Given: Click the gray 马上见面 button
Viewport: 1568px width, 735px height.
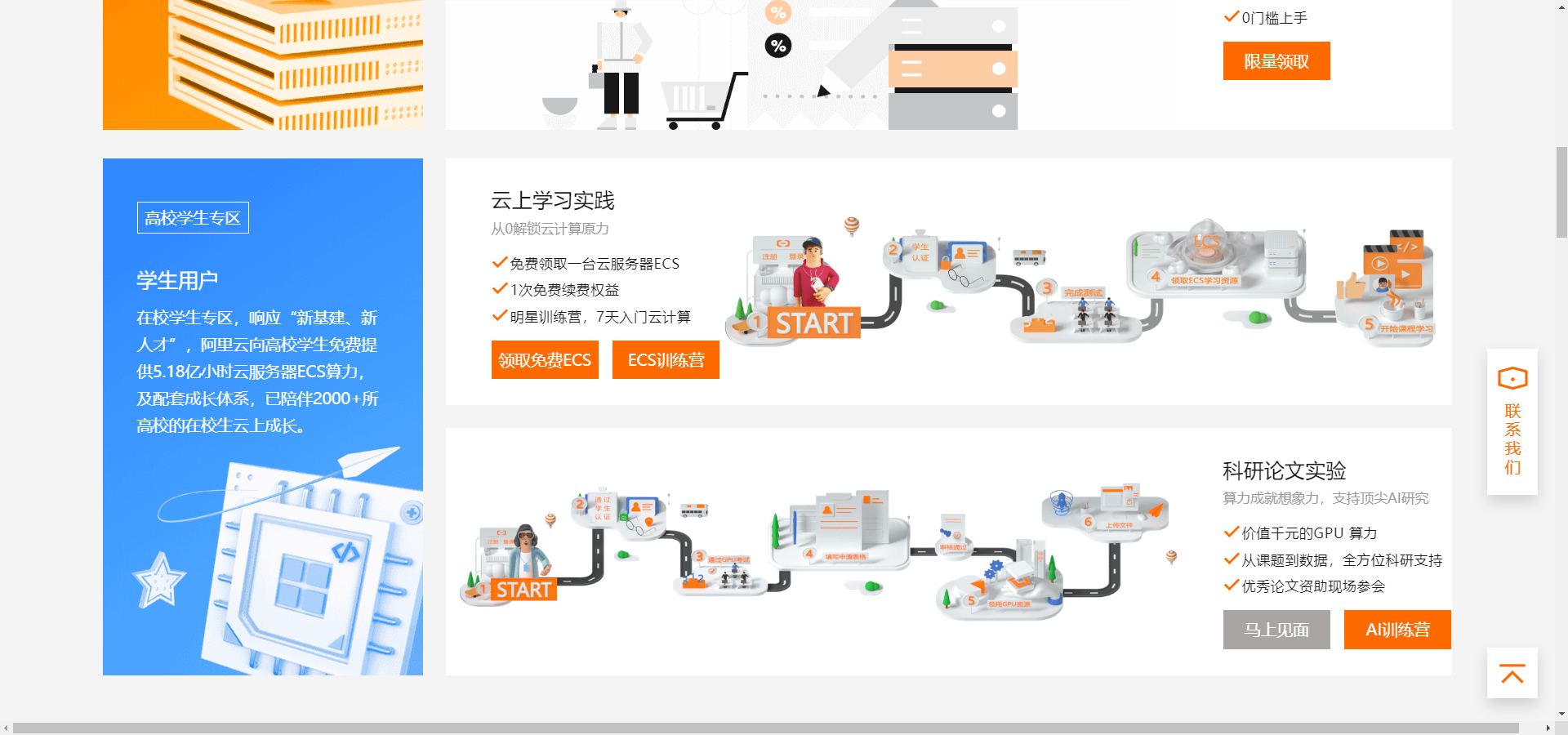Looking at the screenshot, I should pyautogui.click(x=1276, y=630).
